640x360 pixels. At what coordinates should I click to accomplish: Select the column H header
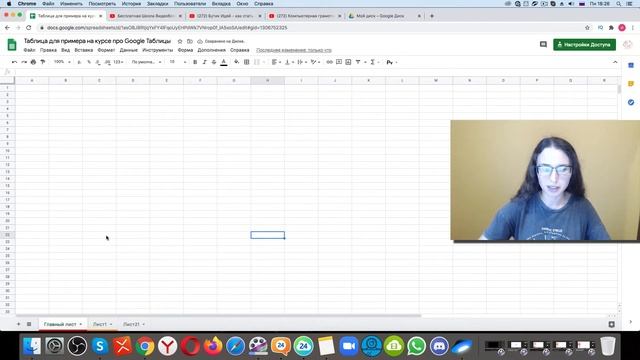tap(268, 80)
